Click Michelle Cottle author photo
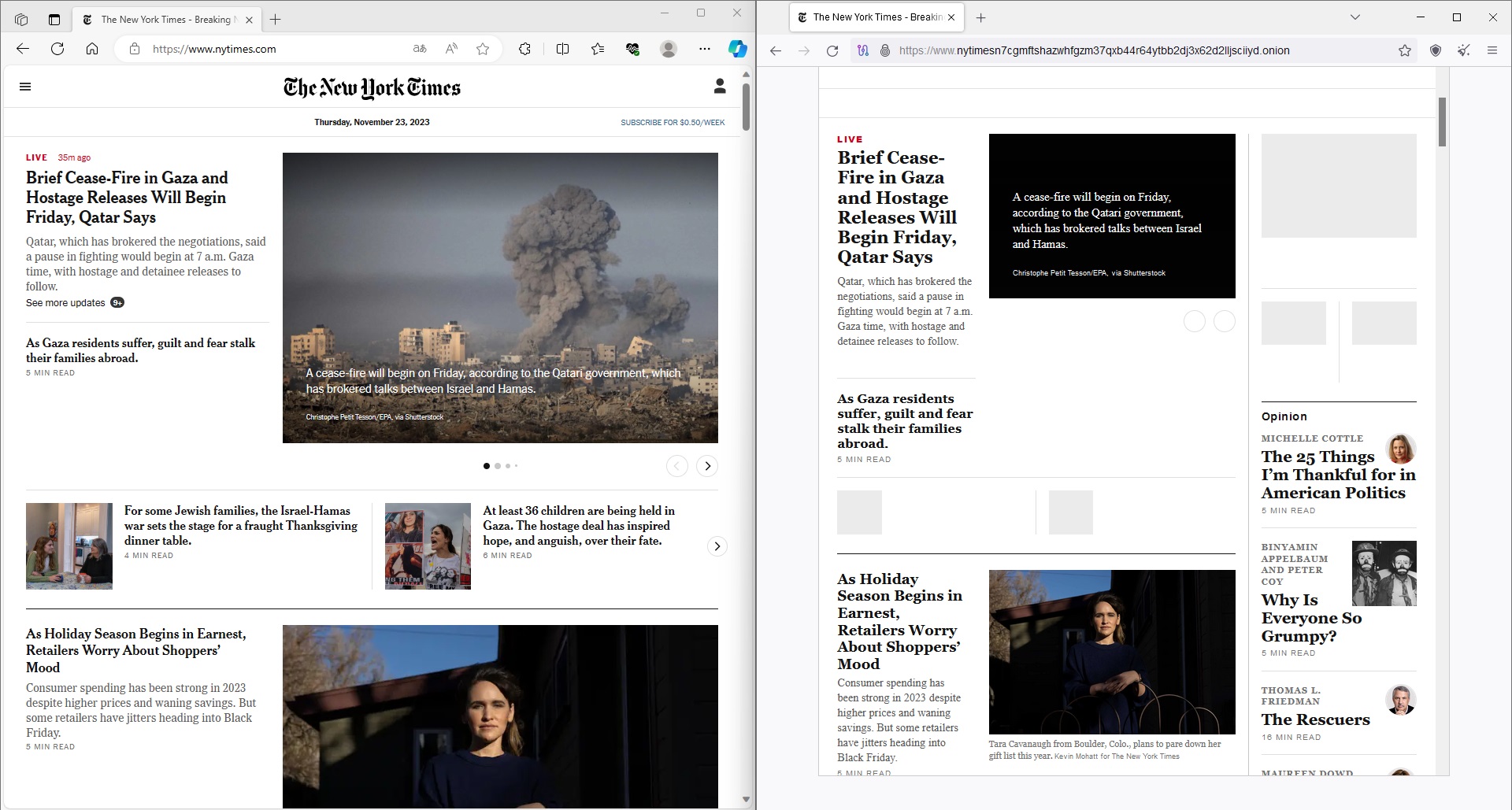Viewport: 1512px width, 810px height. pos(1401,449)
